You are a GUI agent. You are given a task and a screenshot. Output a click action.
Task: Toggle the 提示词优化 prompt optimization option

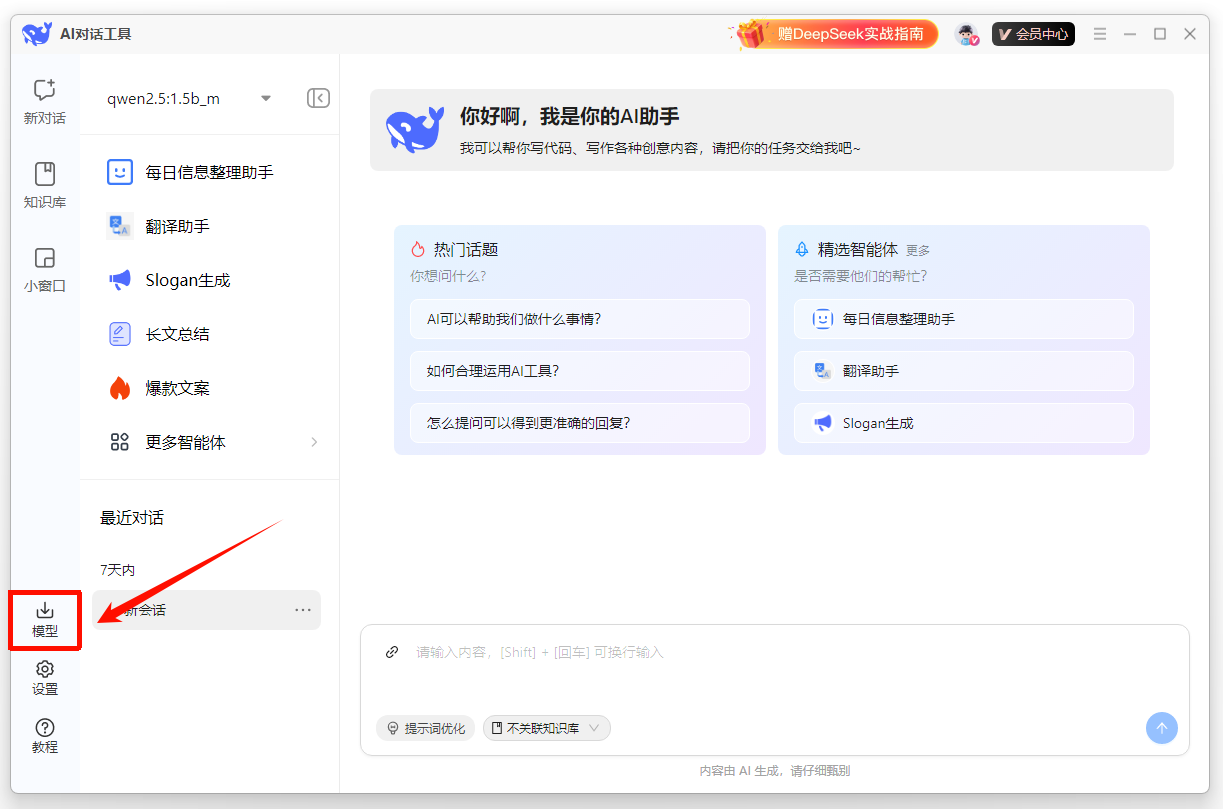[425, 728]
